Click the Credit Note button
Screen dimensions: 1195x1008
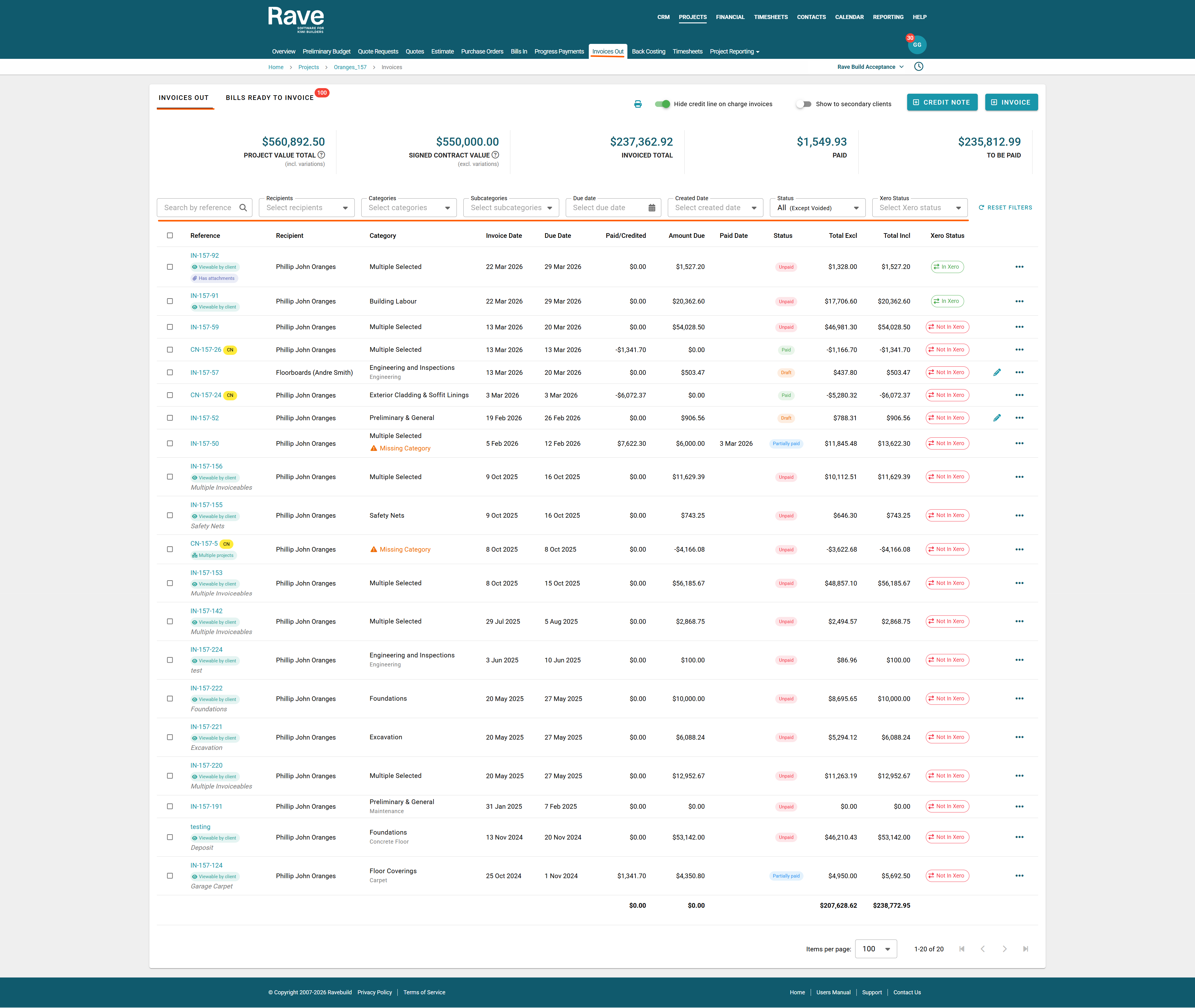tap(942, 102)
